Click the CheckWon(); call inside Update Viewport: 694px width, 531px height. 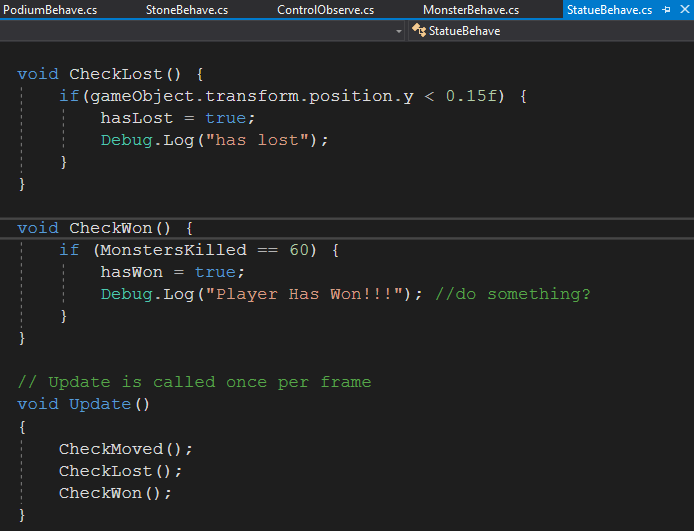[115, 493]
